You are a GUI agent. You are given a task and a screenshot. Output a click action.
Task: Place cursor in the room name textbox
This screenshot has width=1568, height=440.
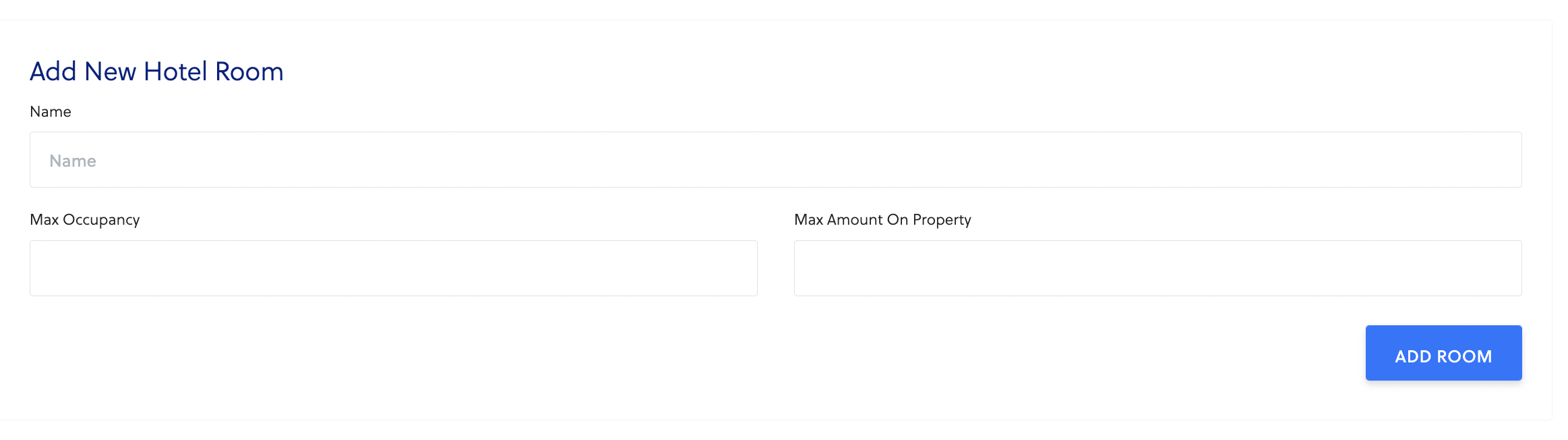tap(775, 160)
